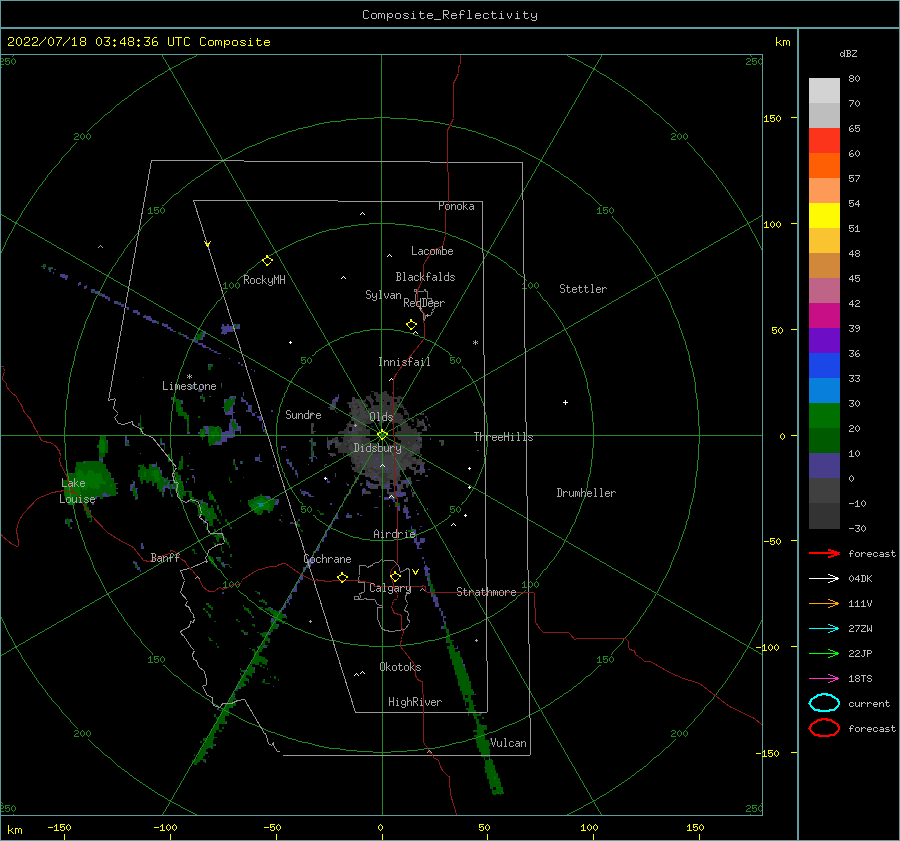Viewport: 900px width, 841px height.
Task: Click the Ponoka city label
Action: pos(456,206)
